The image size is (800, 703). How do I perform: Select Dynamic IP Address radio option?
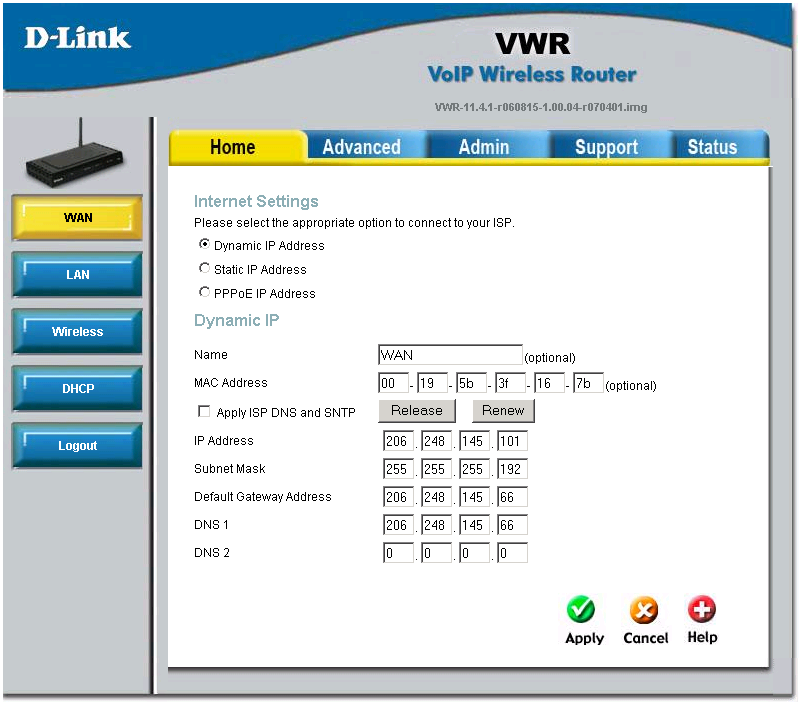coord(204,244)
